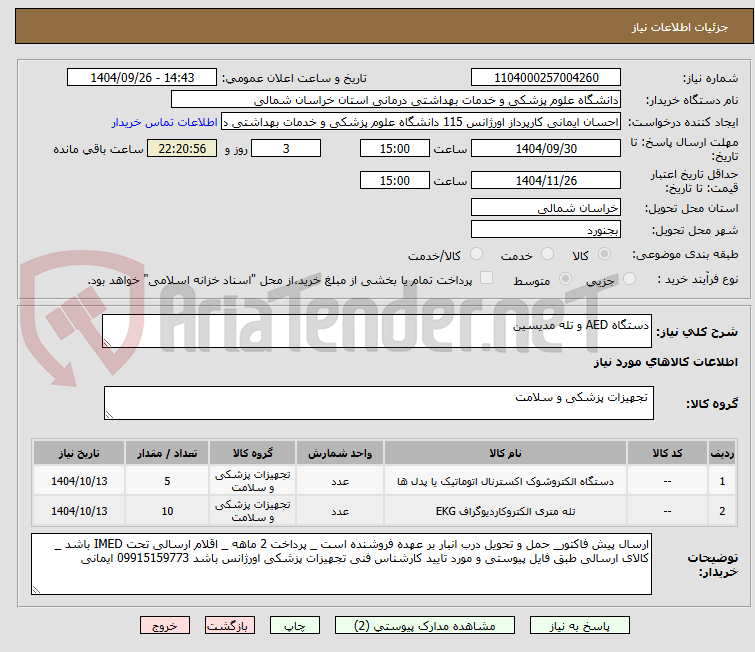Click the چاپ print button
Image resolution: width=755 pixels, height=652 pixels.
click(295, 626)
